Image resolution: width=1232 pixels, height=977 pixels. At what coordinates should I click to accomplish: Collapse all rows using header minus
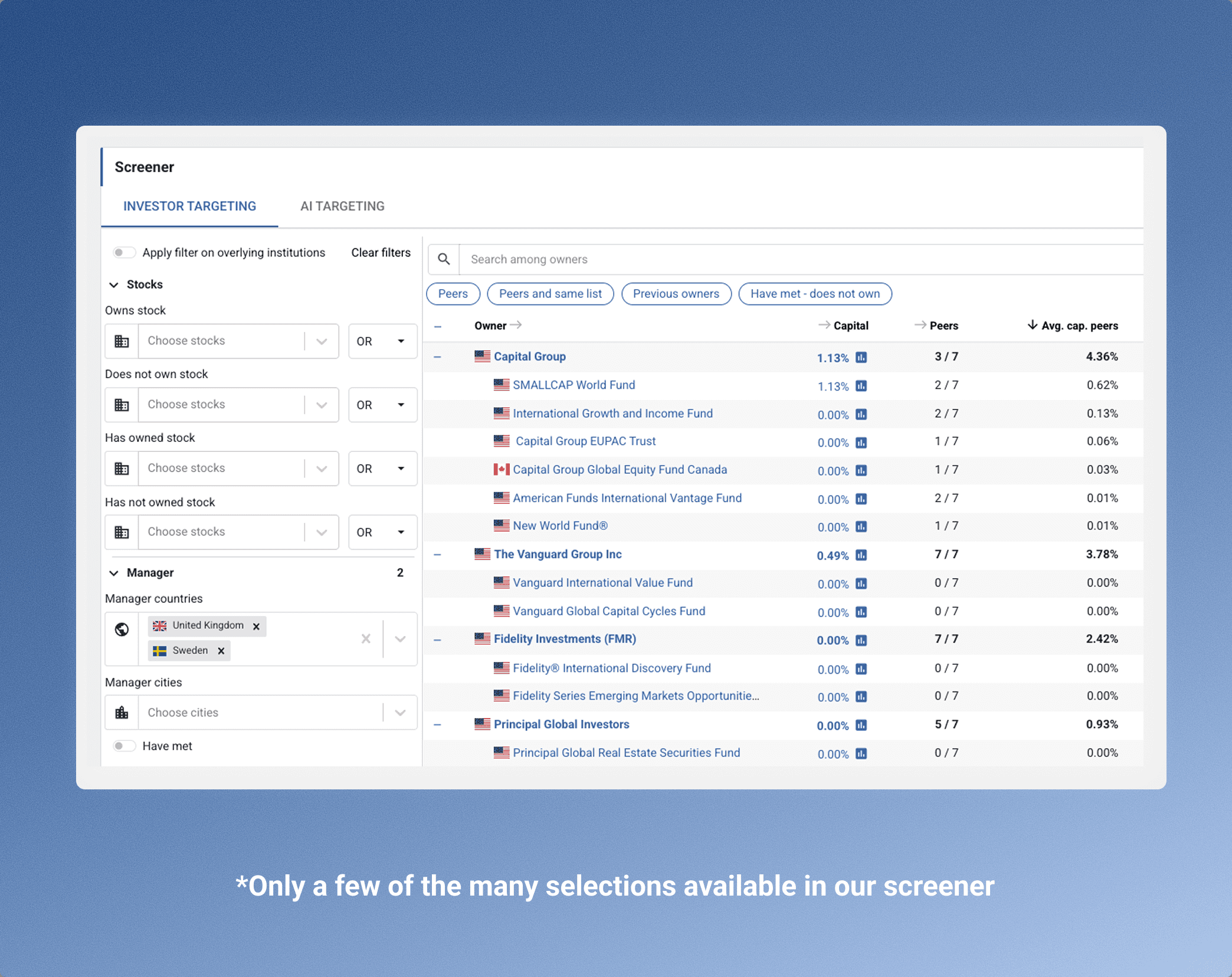pyautogui.click(x=437, y=326)
